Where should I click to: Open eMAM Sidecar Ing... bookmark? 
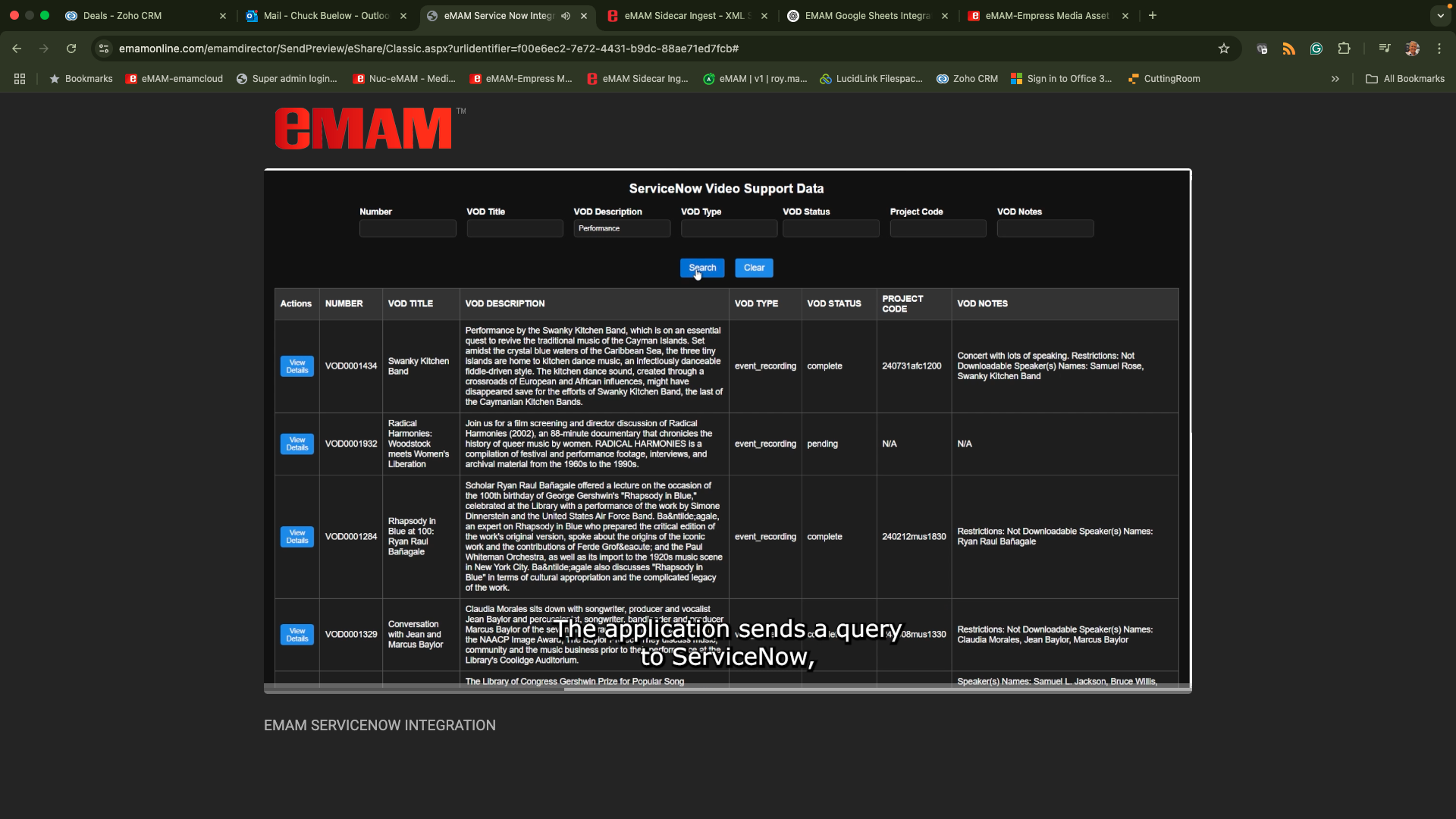point(638,79)
